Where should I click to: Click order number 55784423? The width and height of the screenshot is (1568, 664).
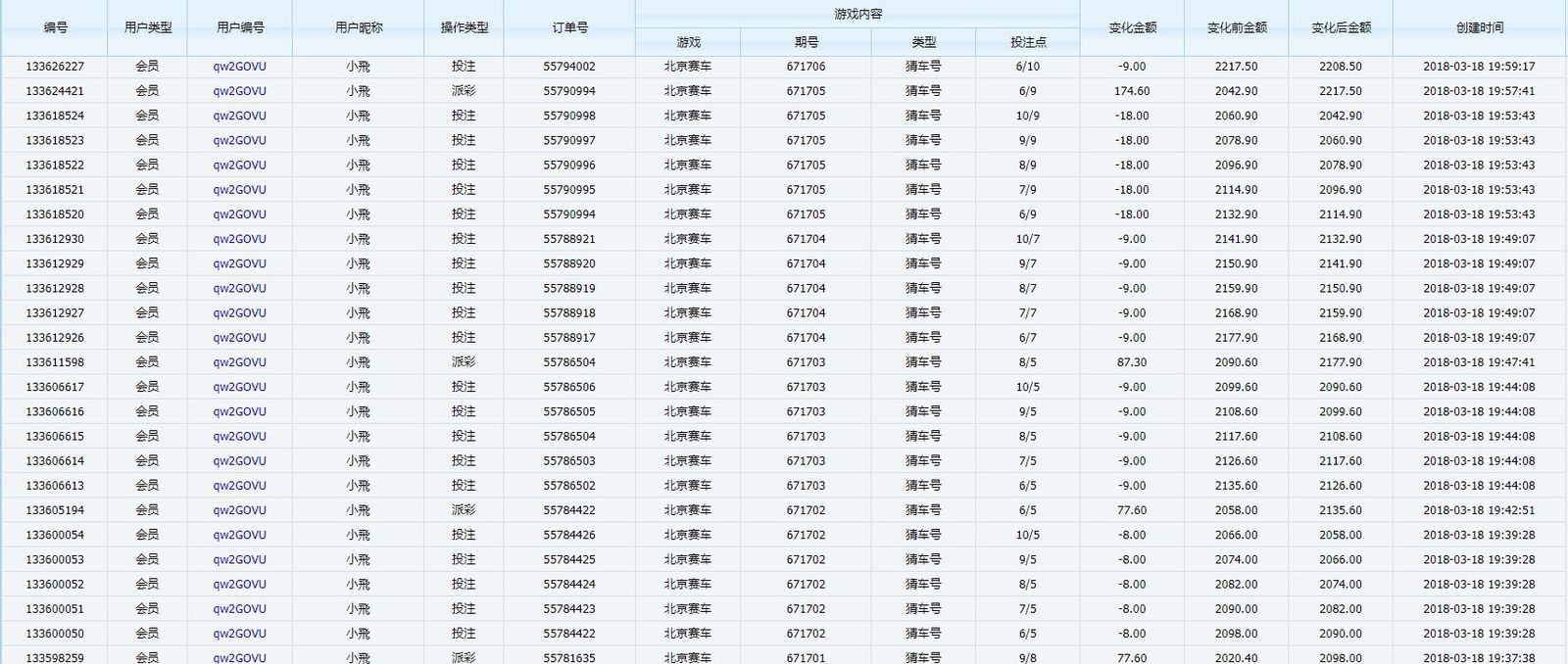pyautogui.click(x=569, y=609)
